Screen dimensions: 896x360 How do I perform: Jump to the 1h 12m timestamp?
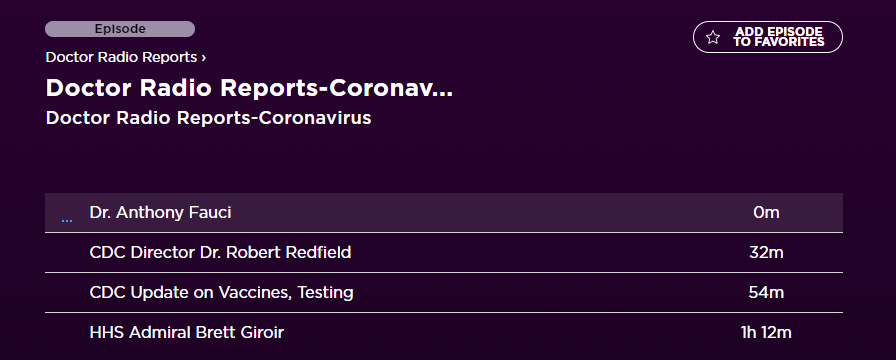click(766, 333)
